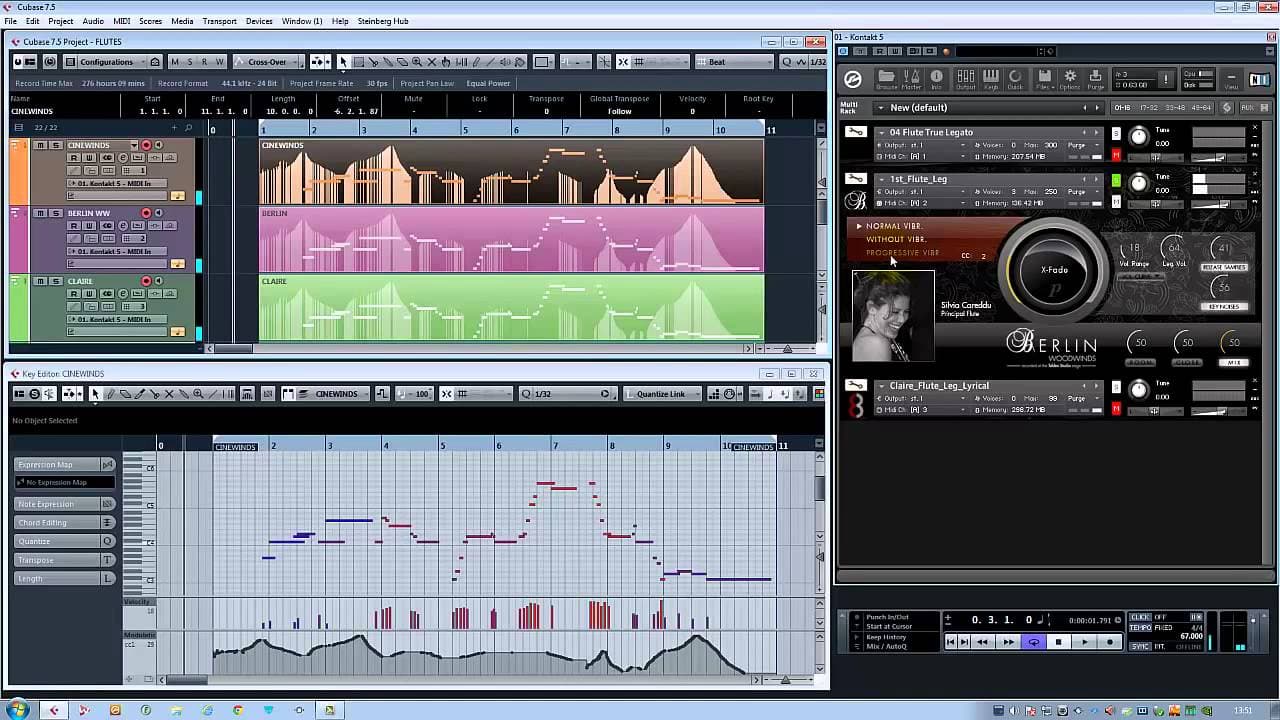Image resolution: width=1280 pixels, height=720 pixels.
Task: Select Zoom tool in Key Editor toolbar
Action: [198, 394]
